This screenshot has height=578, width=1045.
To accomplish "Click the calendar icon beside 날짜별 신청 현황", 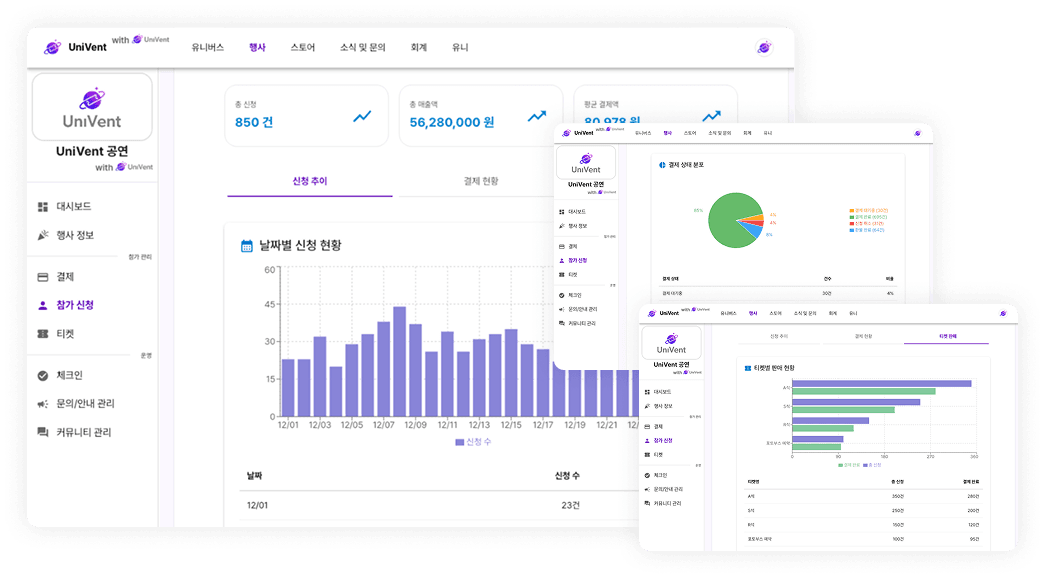I will pyautogui.click(x=247, y=246).
